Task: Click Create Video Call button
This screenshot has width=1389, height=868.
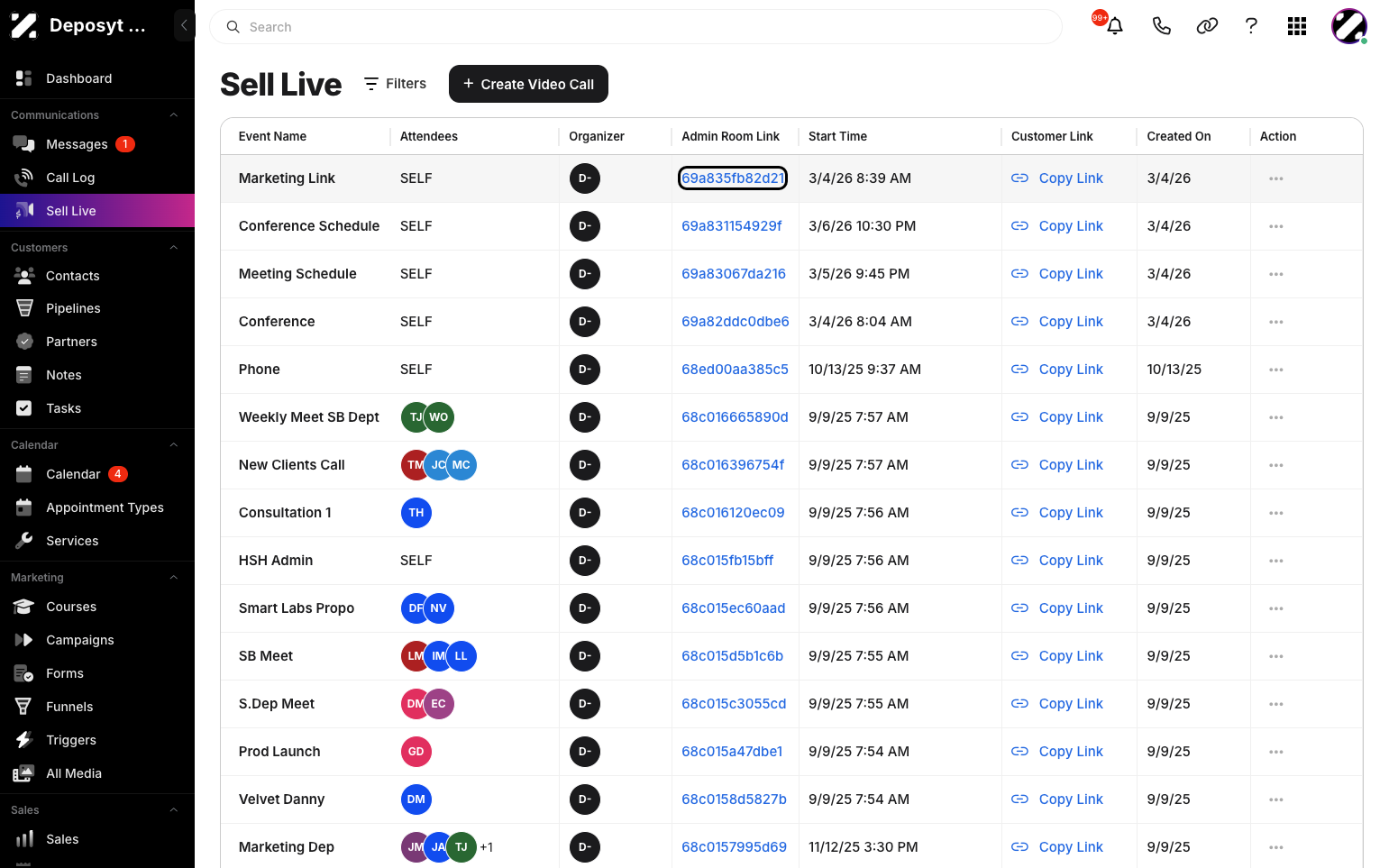Action: point(528,84)
